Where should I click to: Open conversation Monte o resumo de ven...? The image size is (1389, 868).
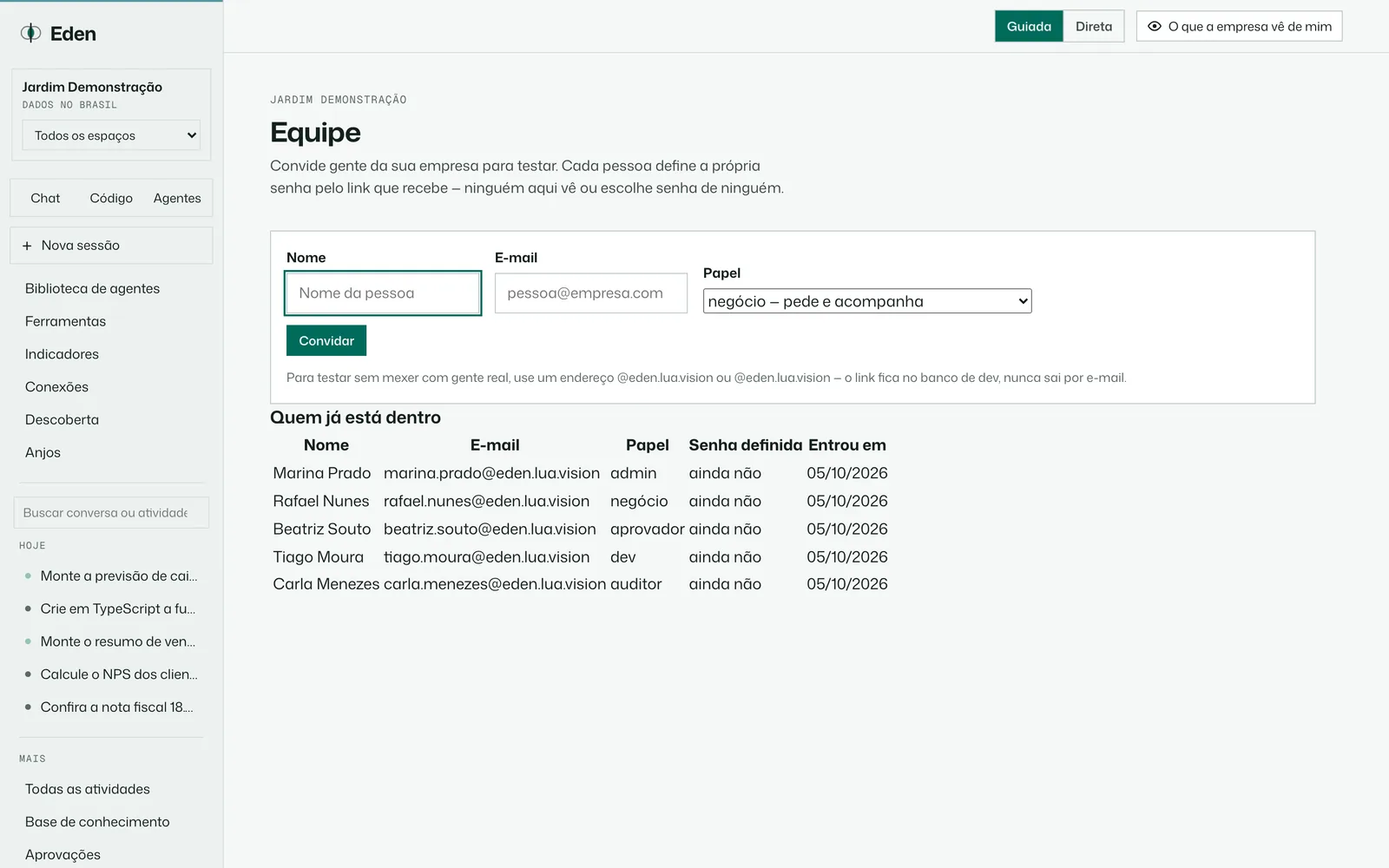coord(111,641)
